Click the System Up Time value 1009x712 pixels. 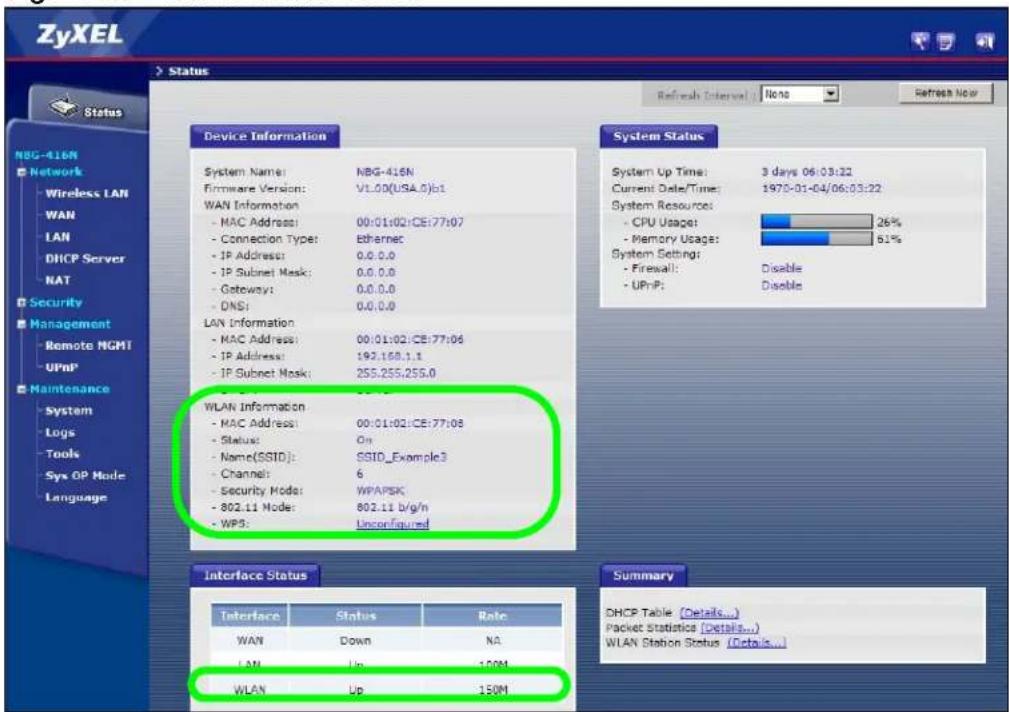pyautogui.click(x=806, y=172)
